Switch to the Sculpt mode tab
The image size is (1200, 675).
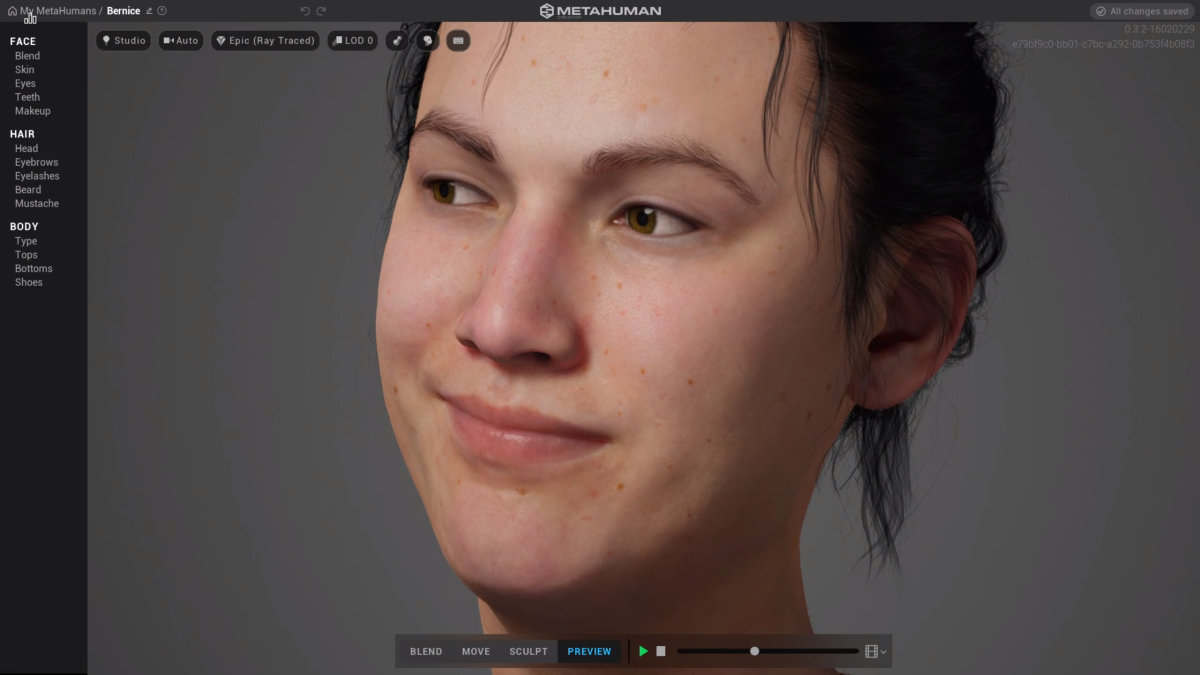(x=528, y=651)
